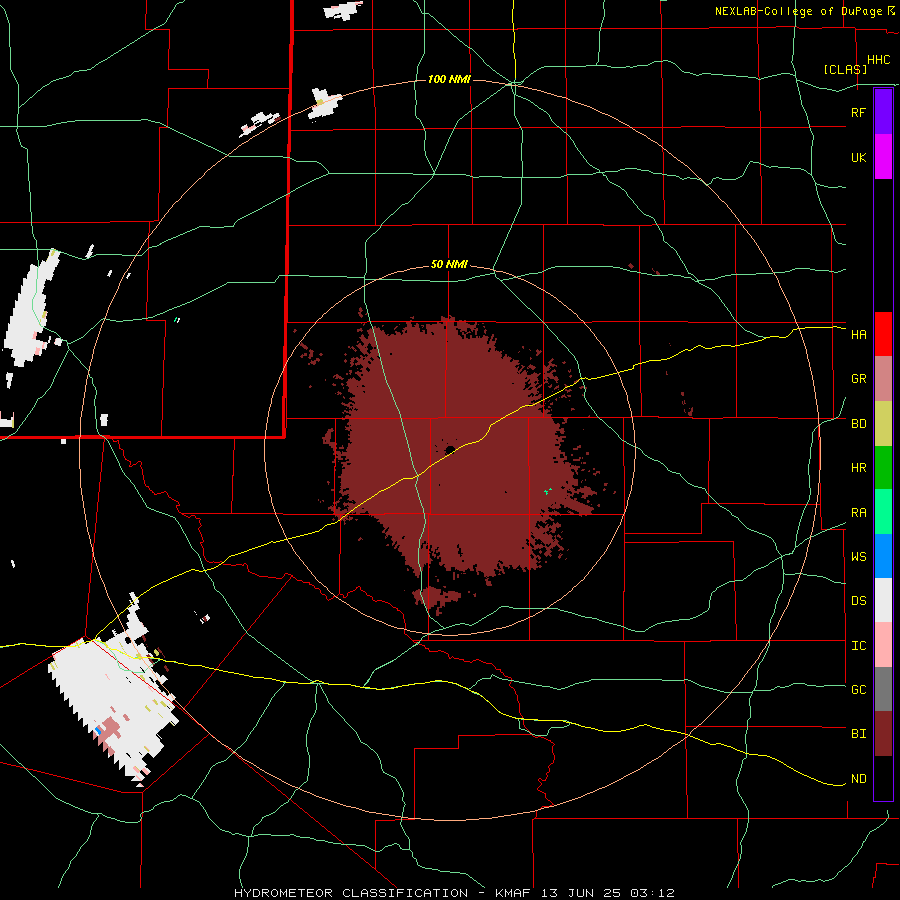Click the HHC product label

point(878,60)
